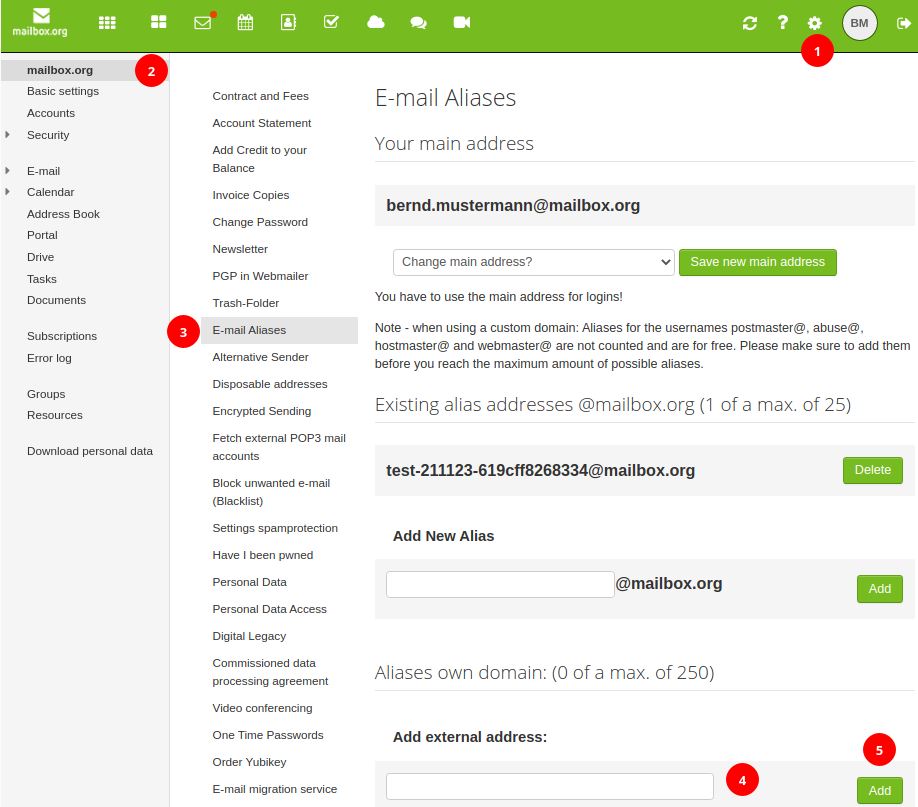Open Encrypted Sending menu entry

[x=262, y=411]
